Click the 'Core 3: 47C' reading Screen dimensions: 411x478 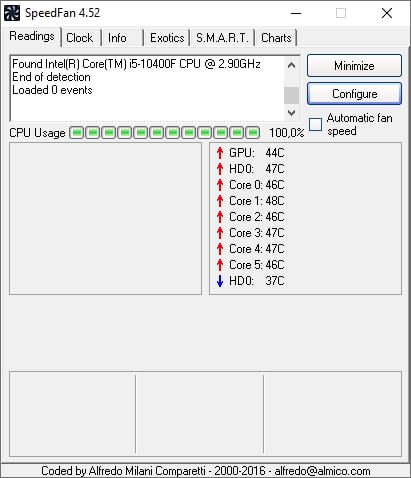click(x=257, y=233)
